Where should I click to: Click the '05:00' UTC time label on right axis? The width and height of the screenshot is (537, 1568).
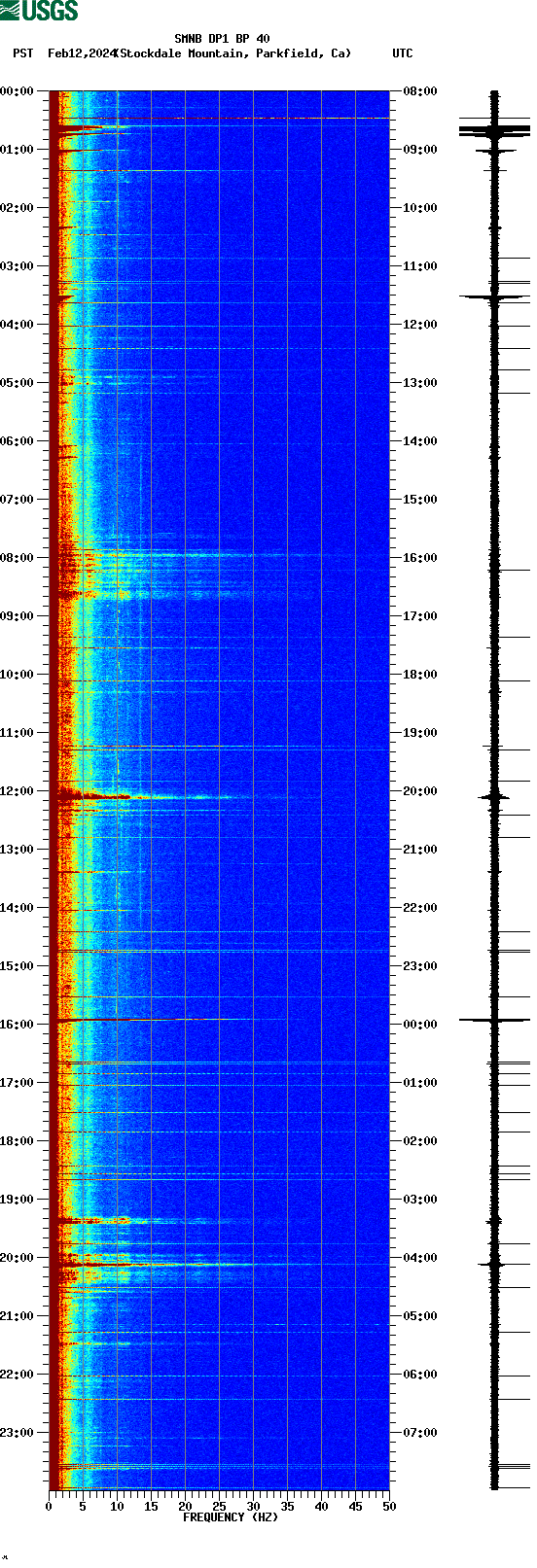pyautogui.click(x=420, y=1316)
